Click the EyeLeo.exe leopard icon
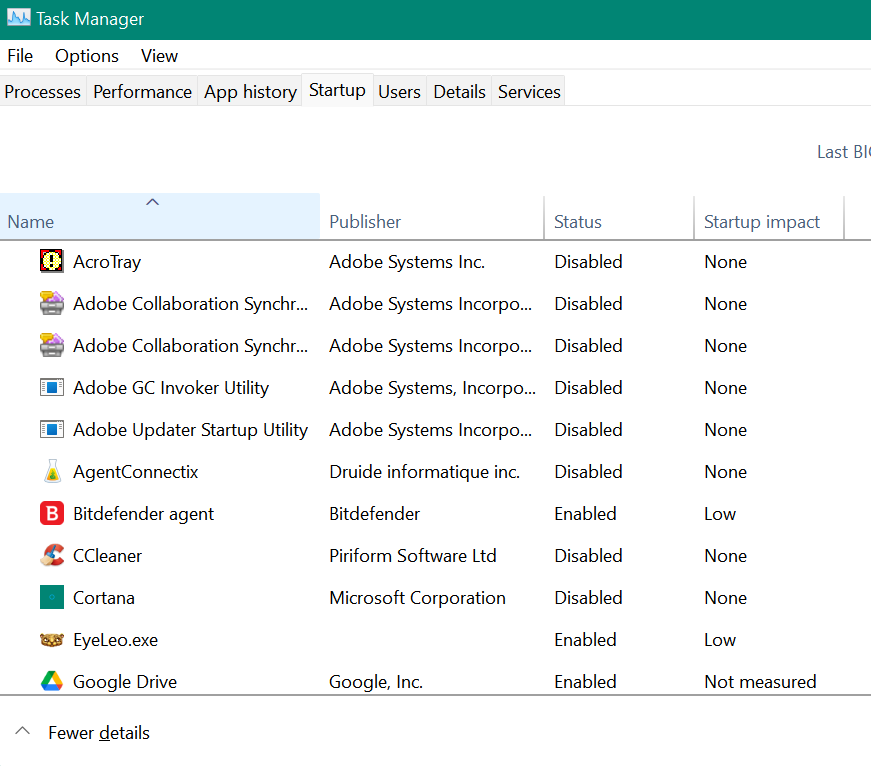Image resolution: width=871 pixels, height=766 pixels. [x=52, y=639]
